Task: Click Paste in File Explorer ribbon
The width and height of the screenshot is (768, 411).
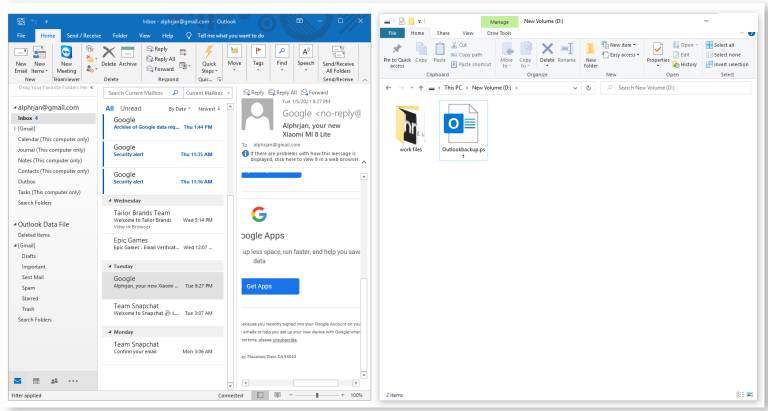Action: (440, 53)
